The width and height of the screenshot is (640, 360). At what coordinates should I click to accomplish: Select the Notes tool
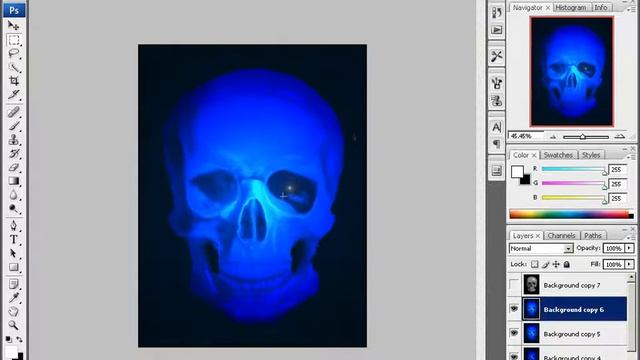click(13, 284)
